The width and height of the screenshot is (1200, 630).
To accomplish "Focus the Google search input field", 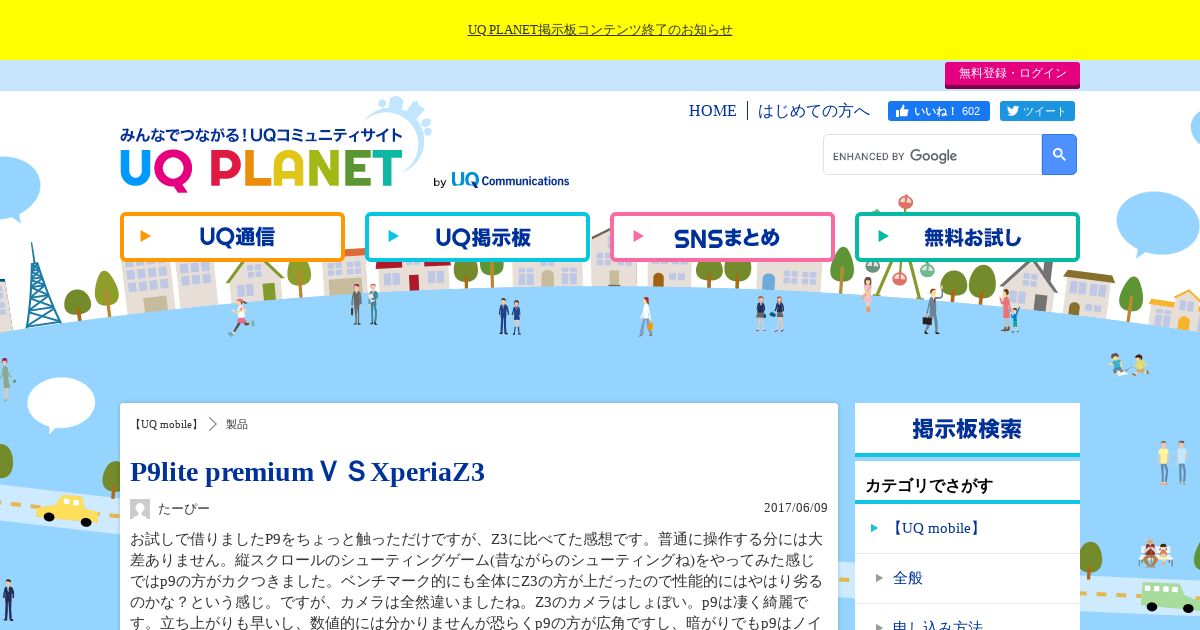I will 932,155.
